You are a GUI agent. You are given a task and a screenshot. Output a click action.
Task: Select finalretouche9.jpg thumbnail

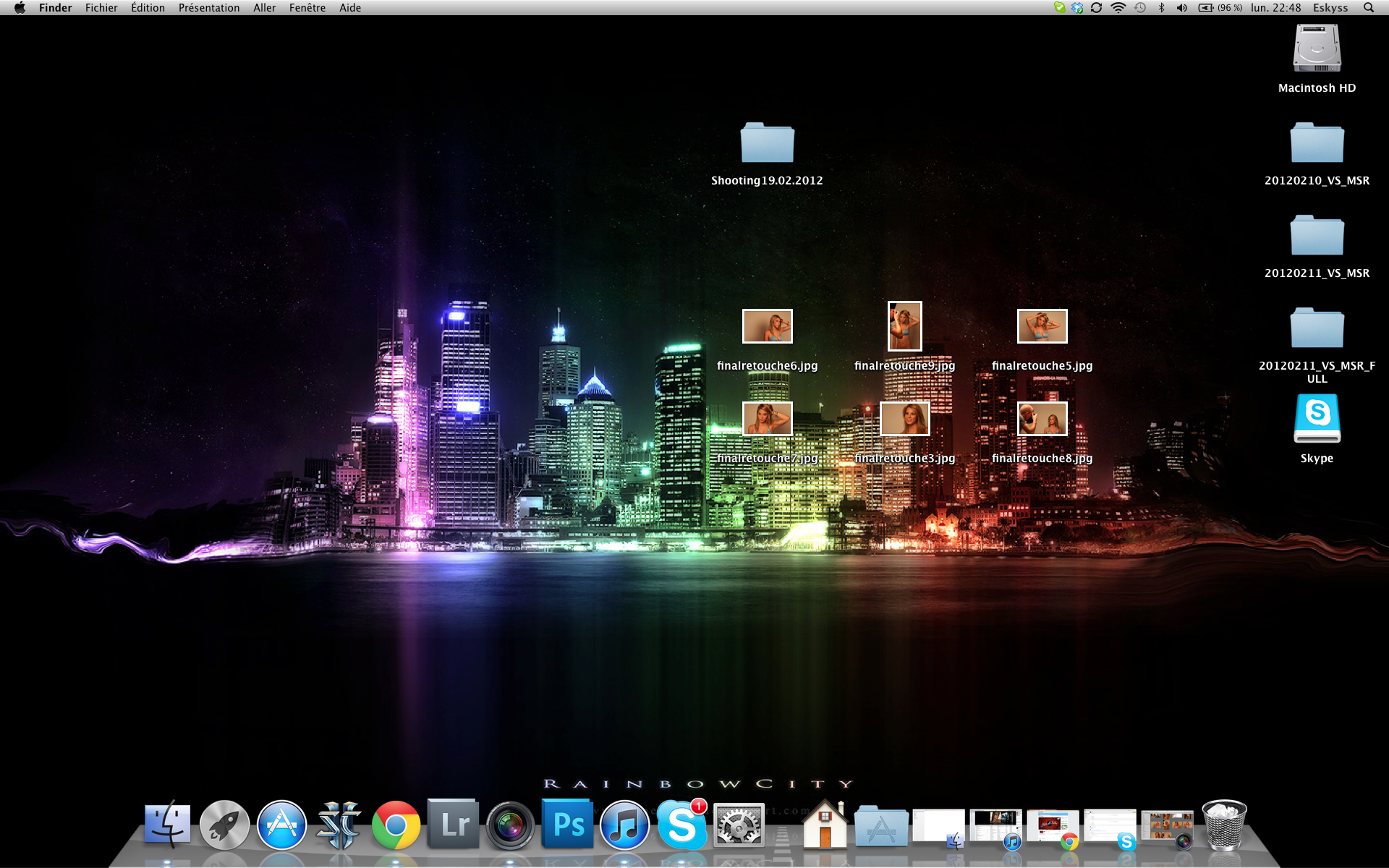point(905,326)
